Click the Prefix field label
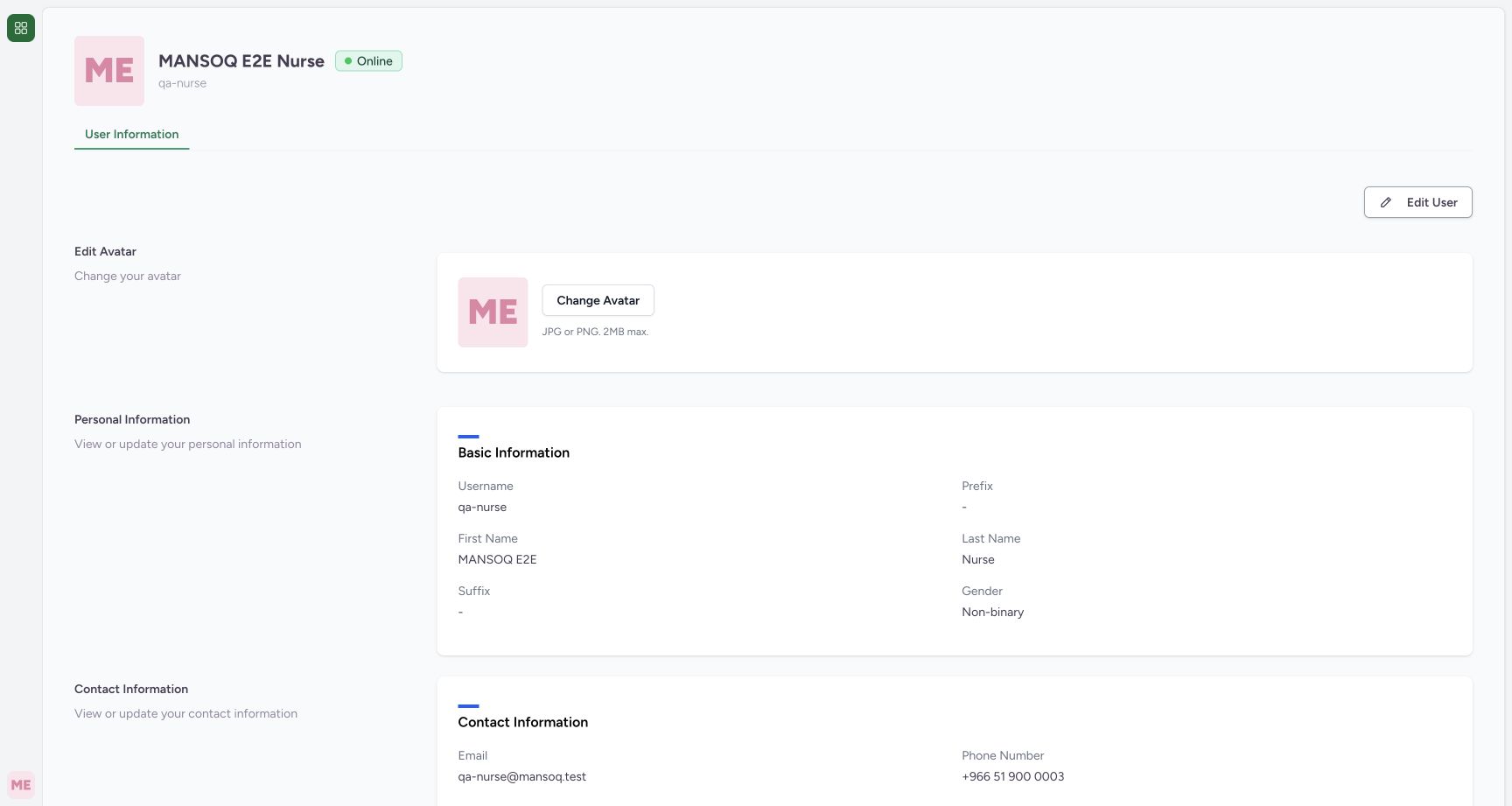Viewport: 1512px width, 806px height. tap(977, 486)
